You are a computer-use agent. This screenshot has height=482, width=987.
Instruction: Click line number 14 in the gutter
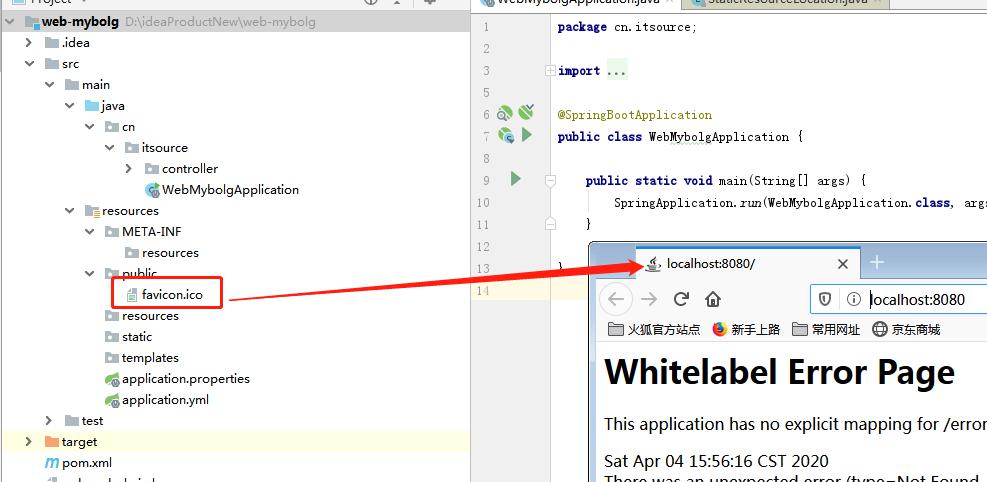tap(483, 291)
